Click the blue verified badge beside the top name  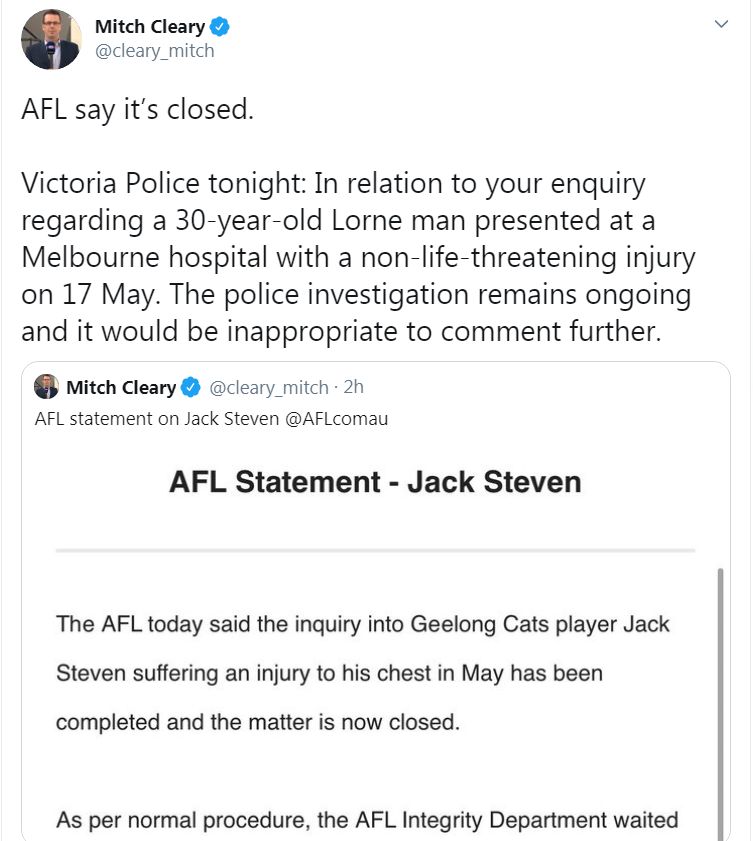point(219,26)
